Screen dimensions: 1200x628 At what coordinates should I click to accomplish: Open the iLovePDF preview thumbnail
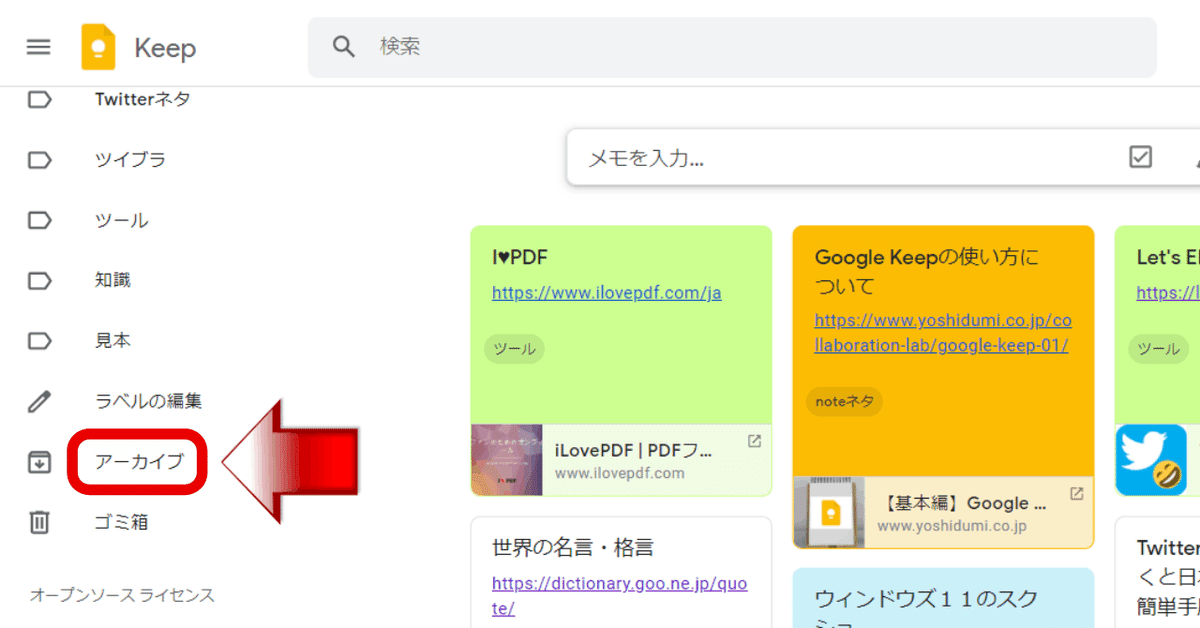point(507,460)
